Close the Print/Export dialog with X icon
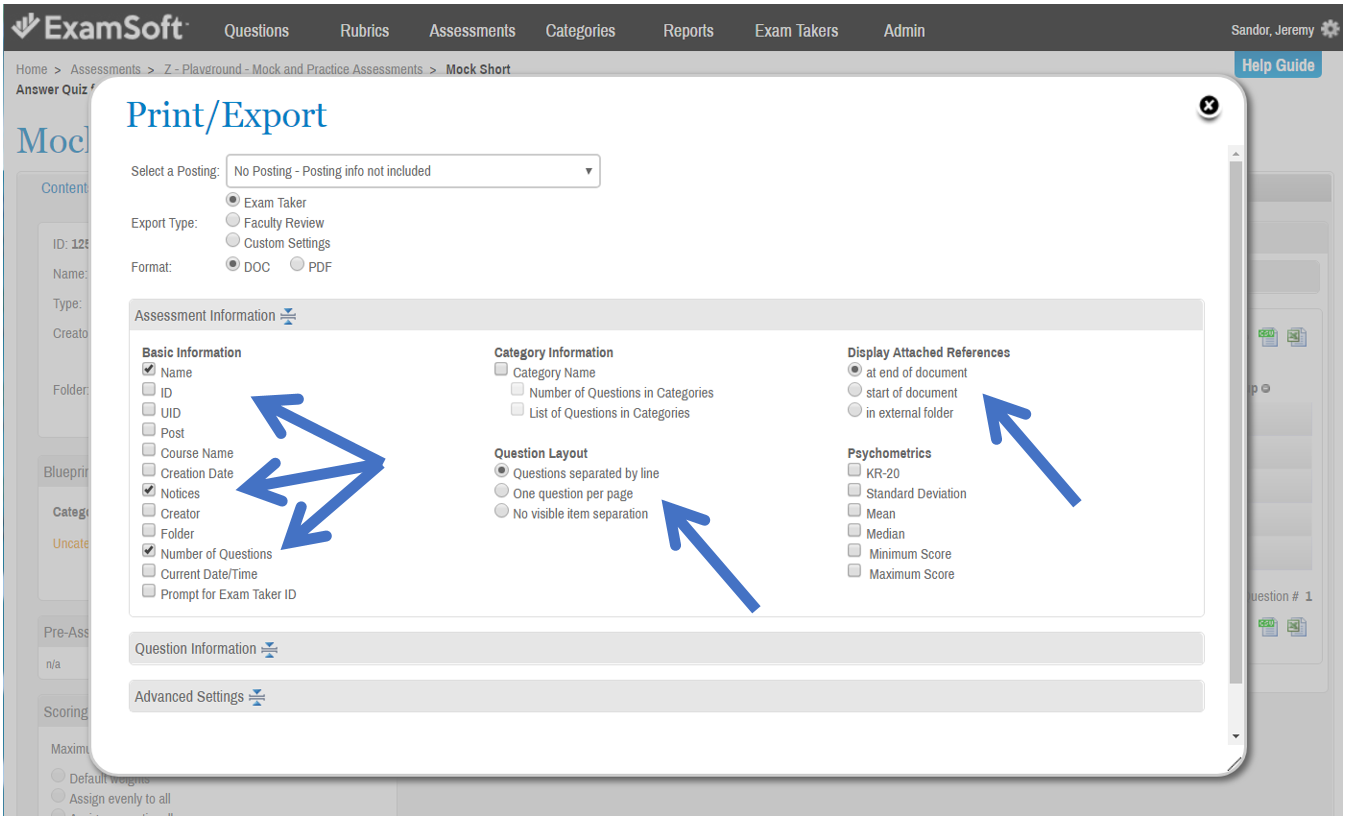The width and height of the screenshot is (1346, 822). point(1208,106)
